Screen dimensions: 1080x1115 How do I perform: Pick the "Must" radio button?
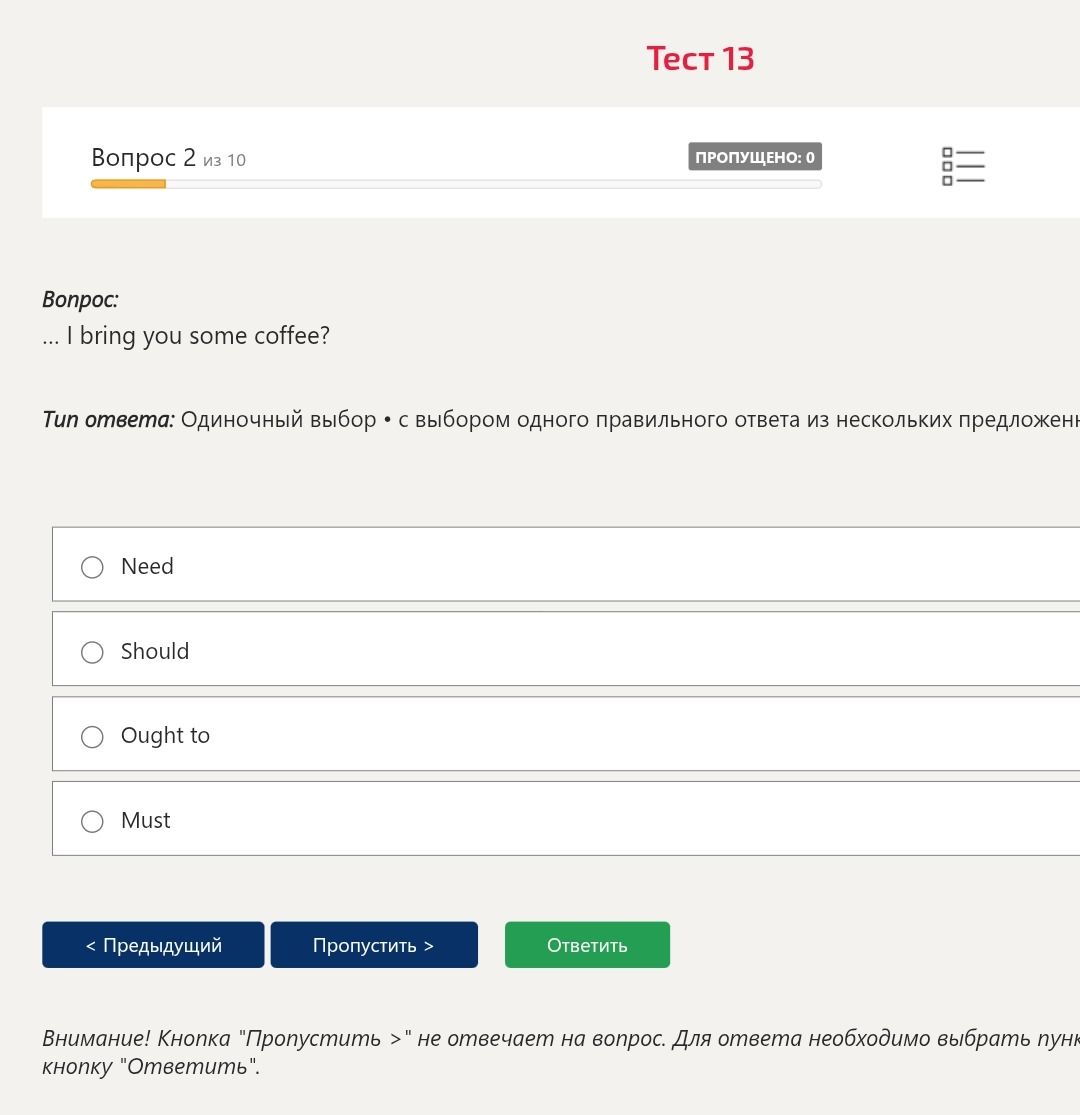coord(92,821)
